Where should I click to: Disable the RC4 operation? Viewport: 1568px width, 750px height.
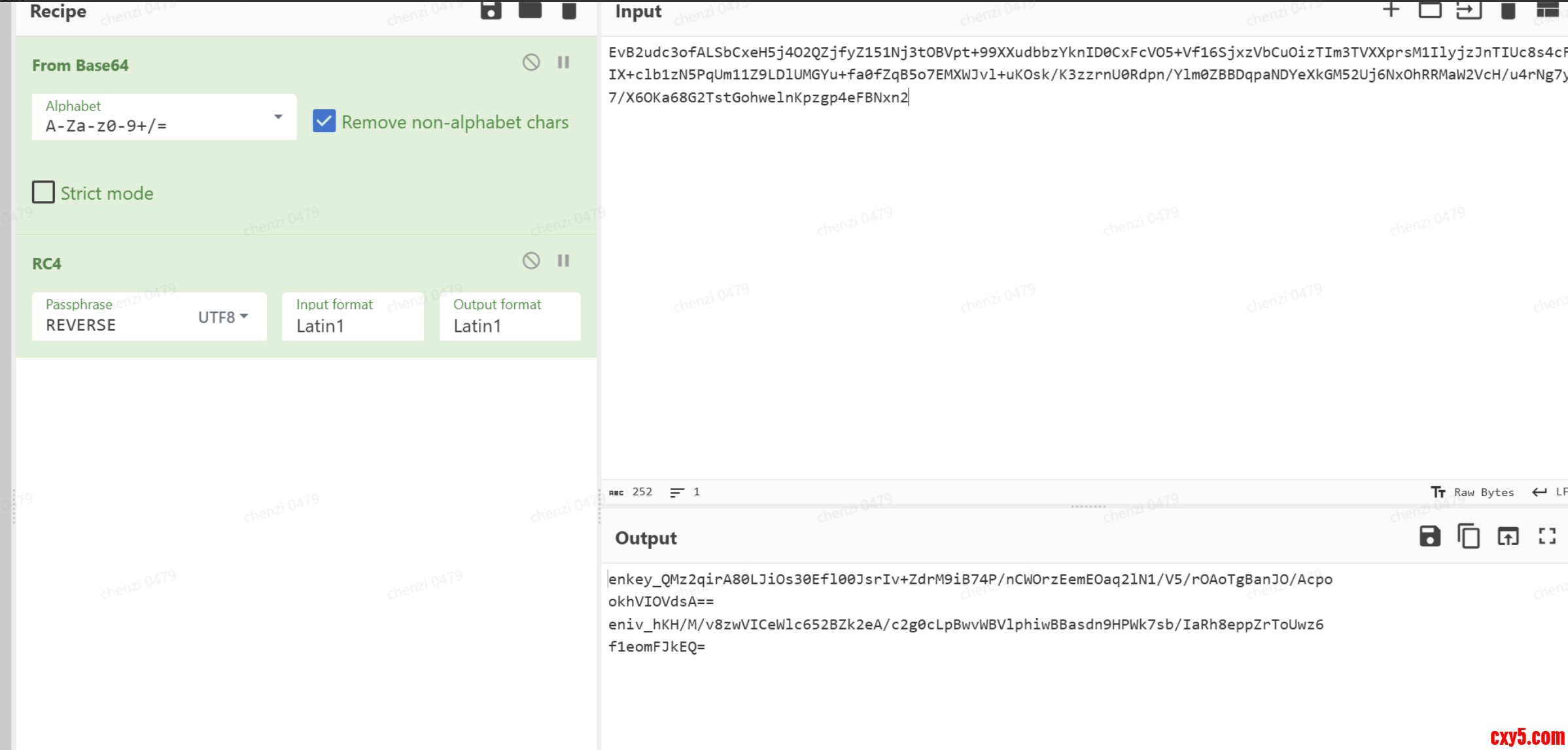pyautogui.click(x=531, y=260)
